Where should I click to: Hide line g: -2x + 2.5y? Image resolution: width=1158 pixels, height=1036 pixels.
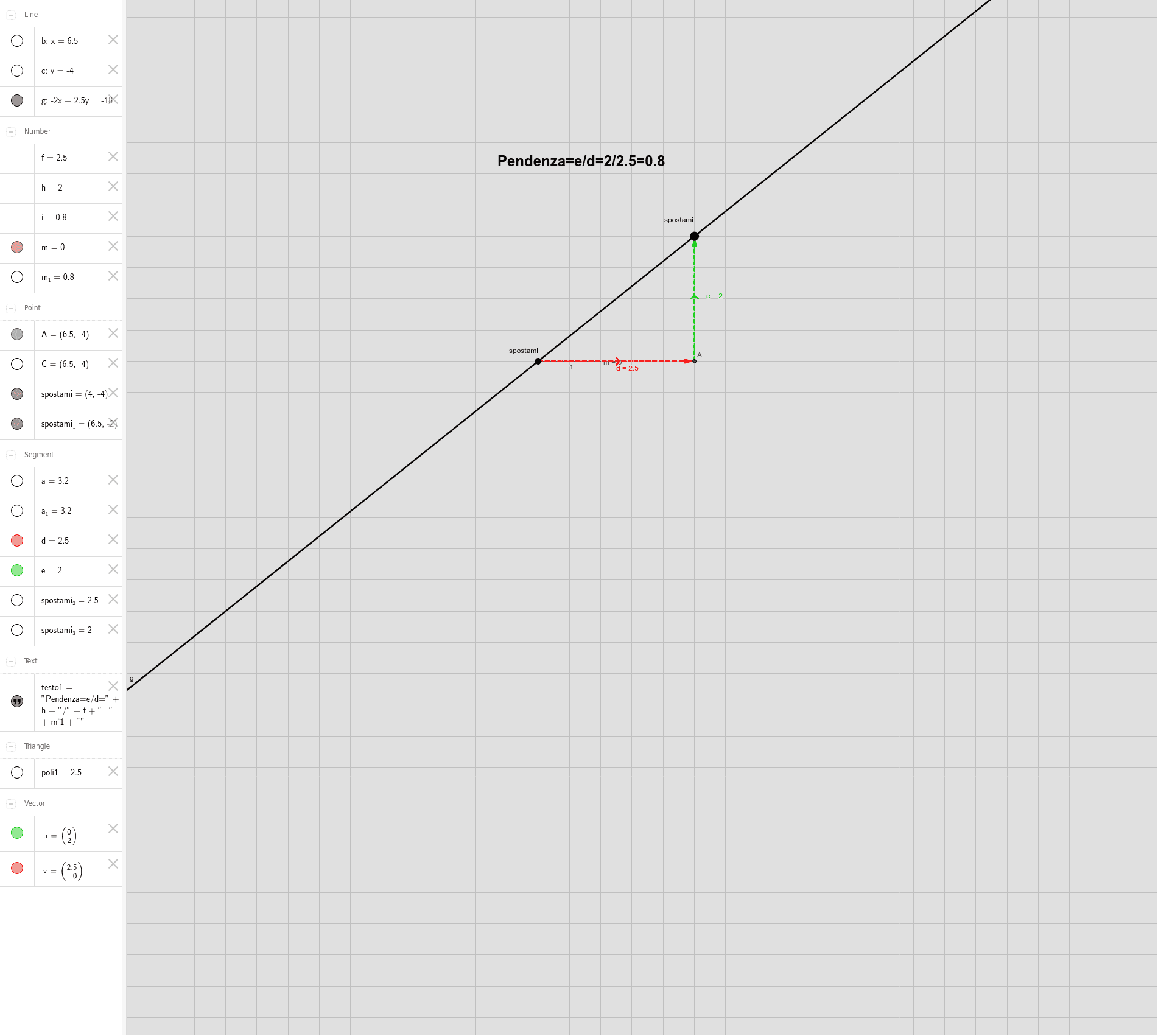pyautogui.click(x=17, y=100)
